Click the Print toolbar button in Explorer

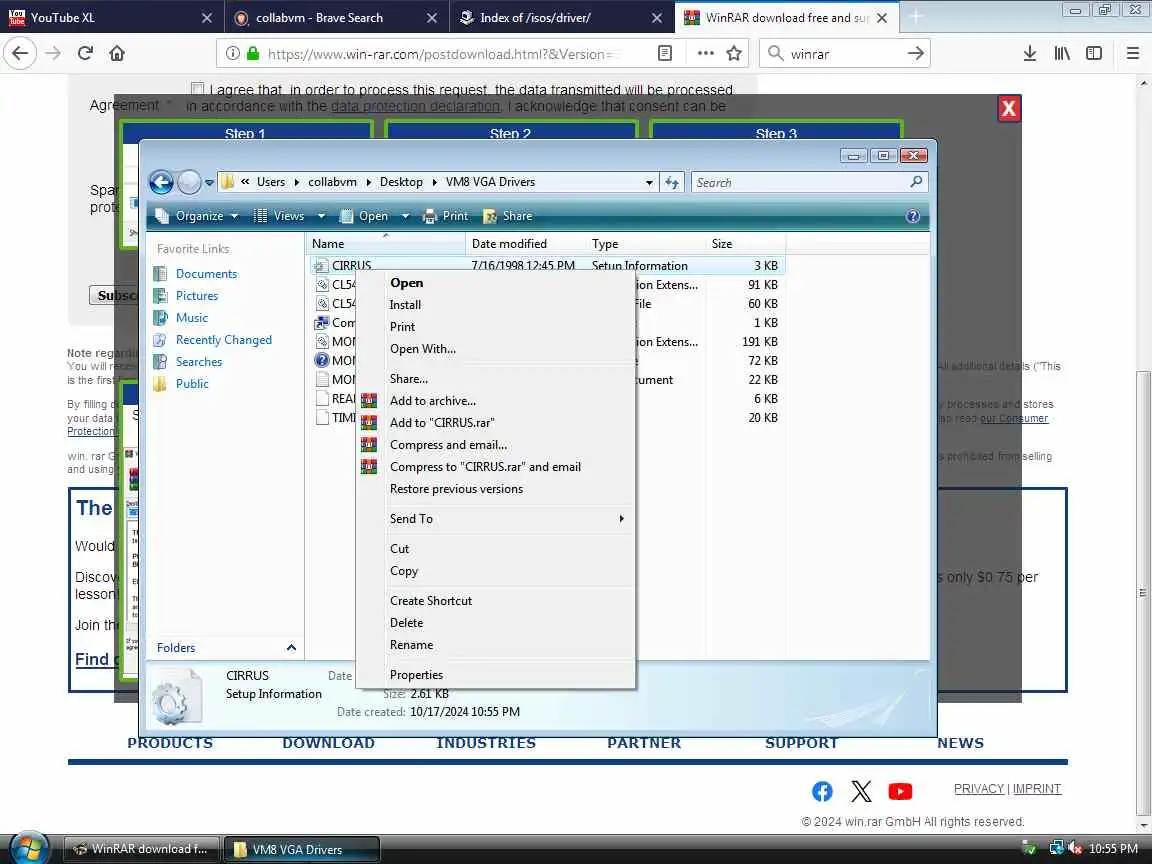[x=445, y=216]
